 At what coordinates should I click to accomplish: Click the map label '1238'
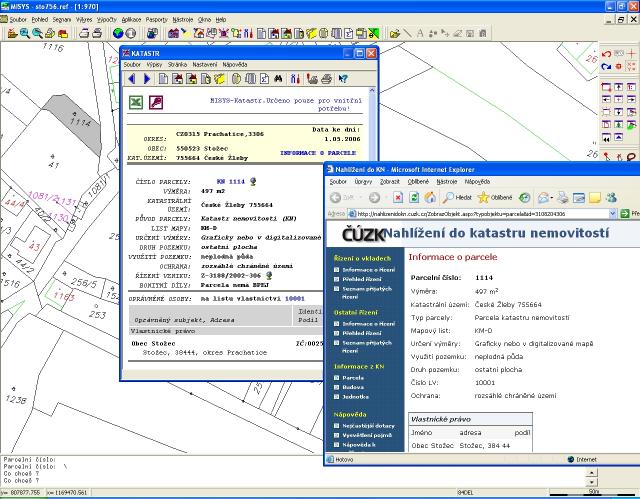click(x=16, y=399)
